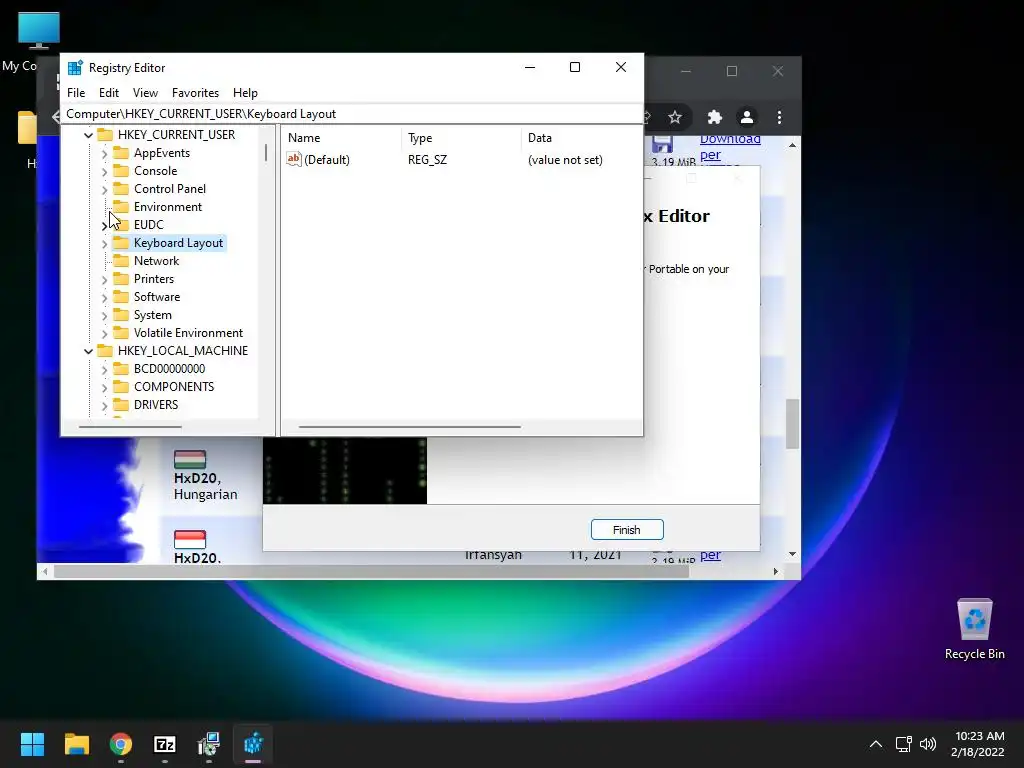The height and width of the screenshot is (768, 1024).
Task: Select the EUDC key
Action: click(149, 225)
